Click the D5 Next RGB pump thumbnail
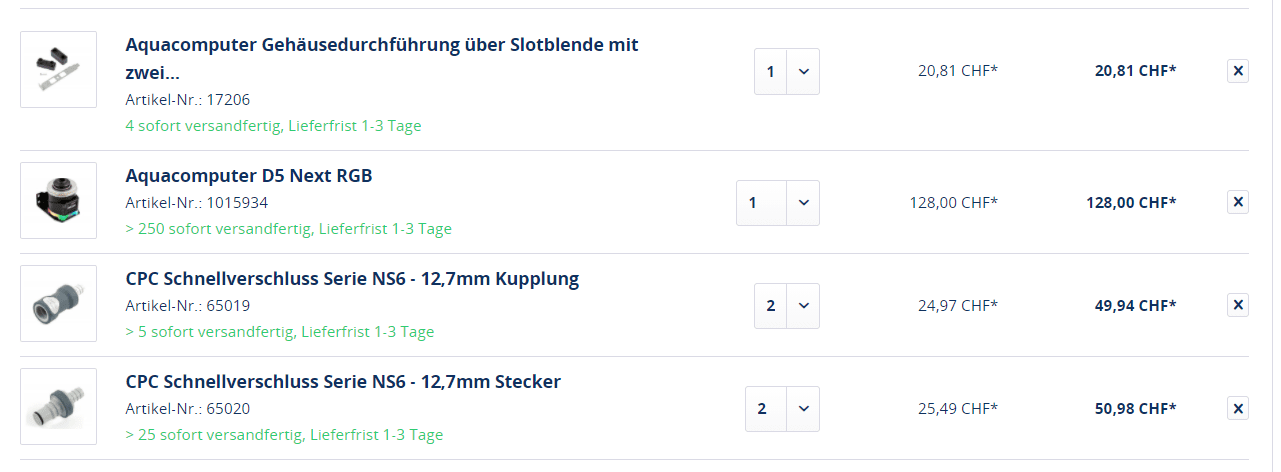Viewport: 1281px width, 472px height. click(58, 201)
